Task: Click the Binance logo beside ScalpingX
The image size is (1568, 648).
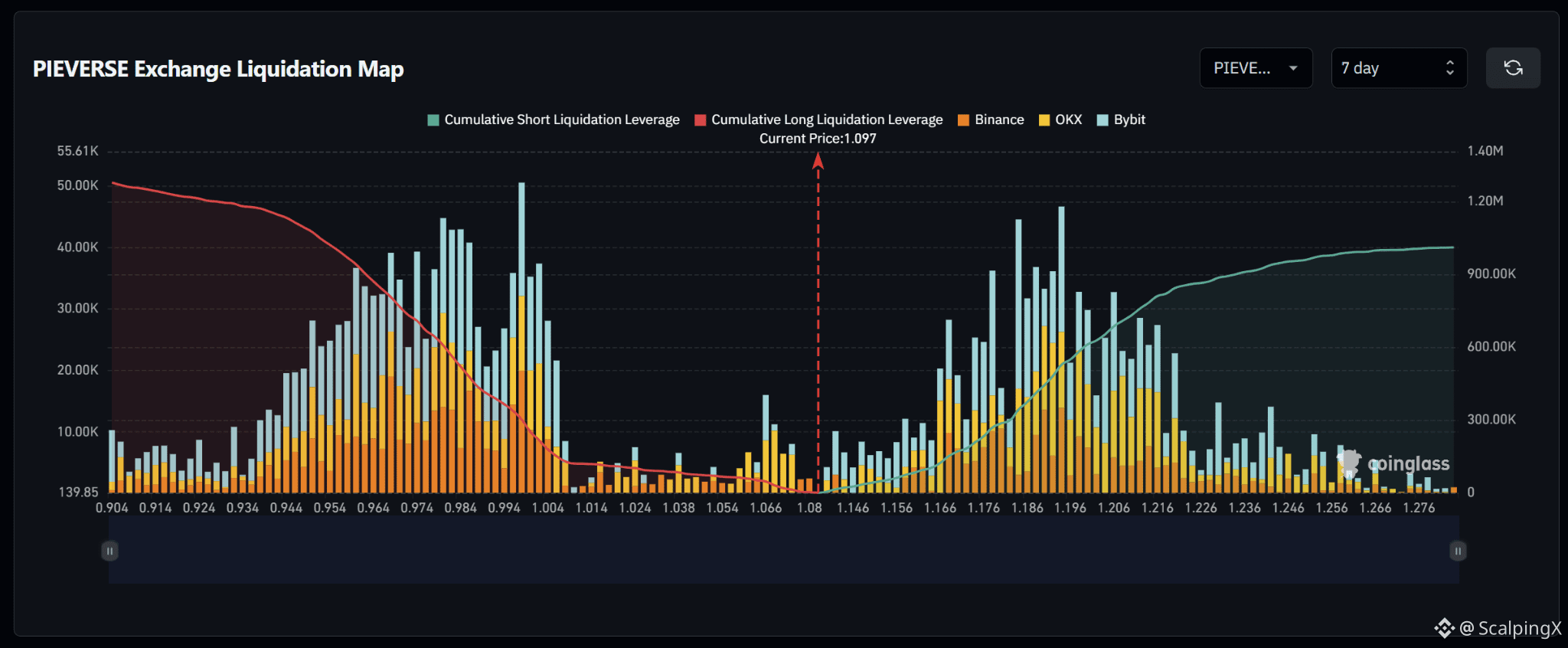Action: (x=1444, y=628)
